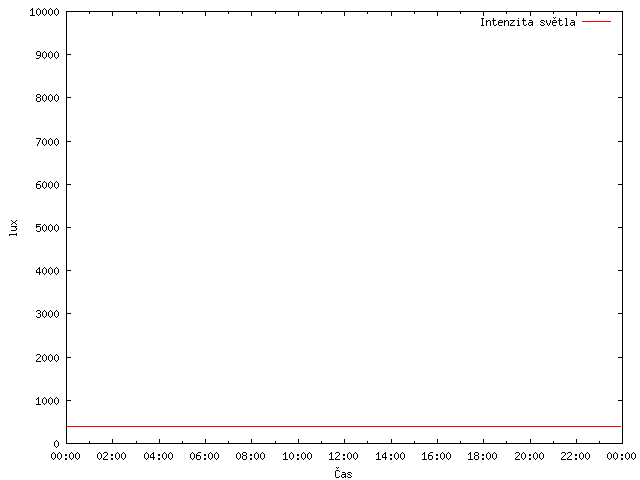640x480 pixels.
Task: Click the 6000 y-axis label
Action: pos(47,185)
